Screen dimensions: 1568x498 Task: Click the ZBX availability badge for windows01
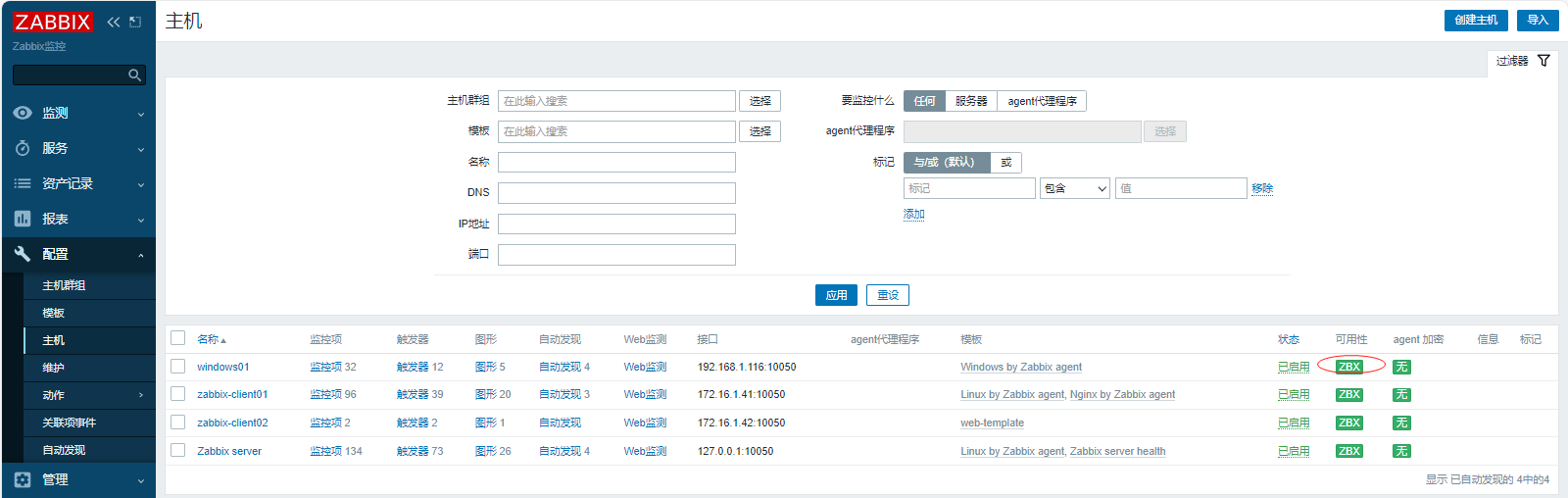click(1349, 367)
